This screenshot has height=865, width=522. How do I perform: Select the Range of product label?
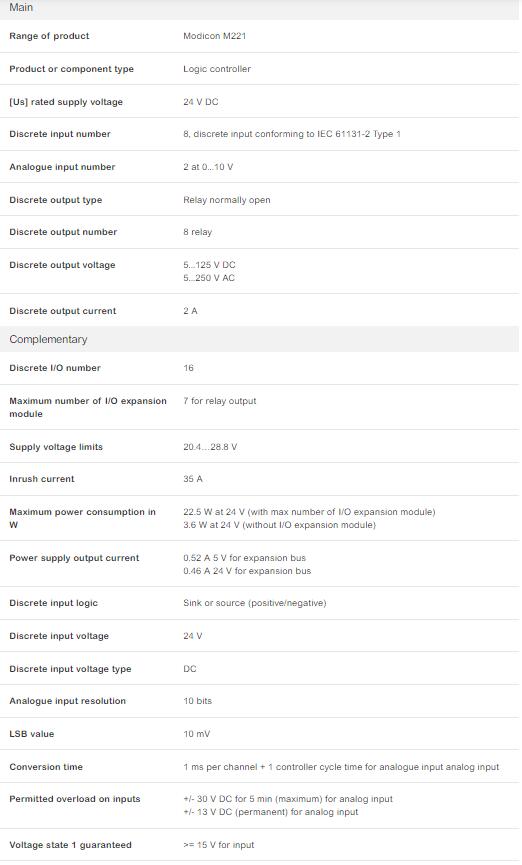pos(49,36)
